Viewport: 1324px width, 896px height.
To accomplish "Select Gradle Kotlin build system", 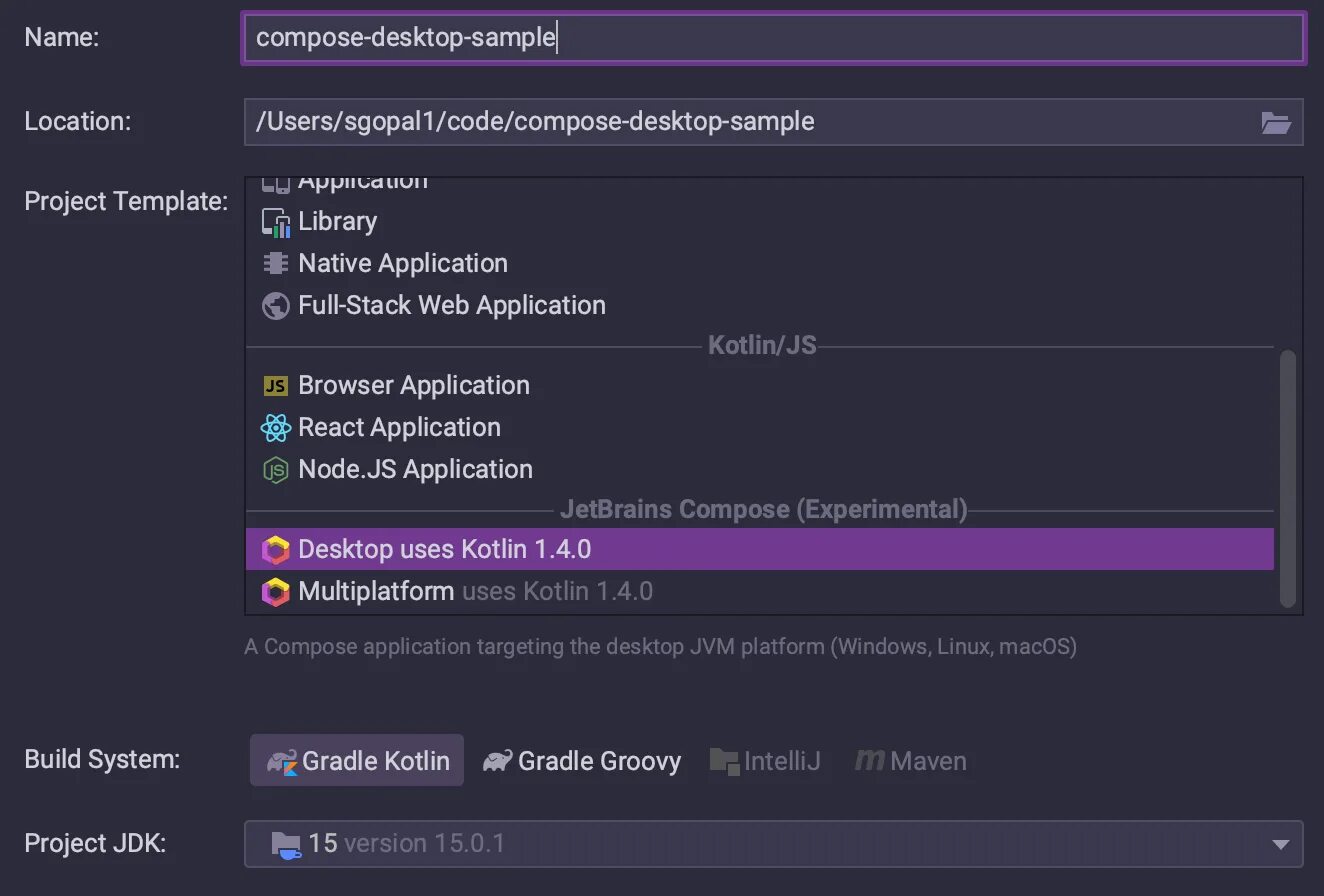I will point(357,761).
